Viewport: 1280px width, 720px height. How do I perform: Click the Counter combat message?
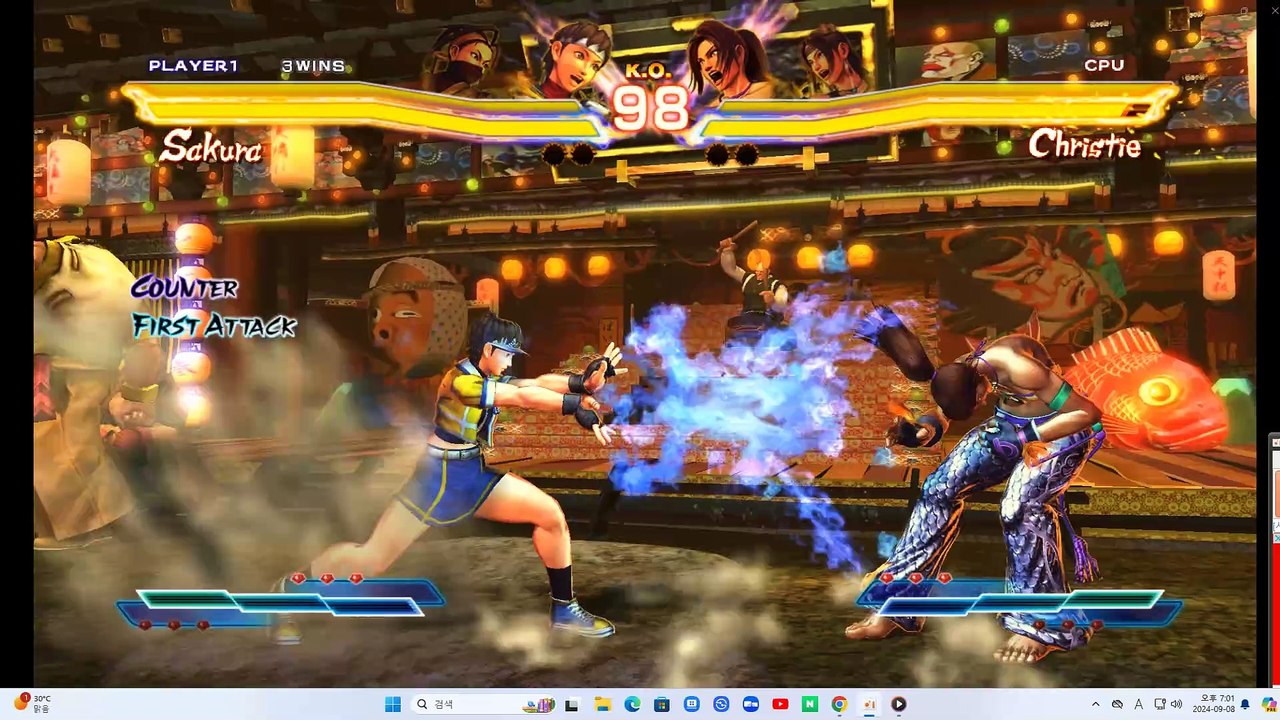coord(185,288)
